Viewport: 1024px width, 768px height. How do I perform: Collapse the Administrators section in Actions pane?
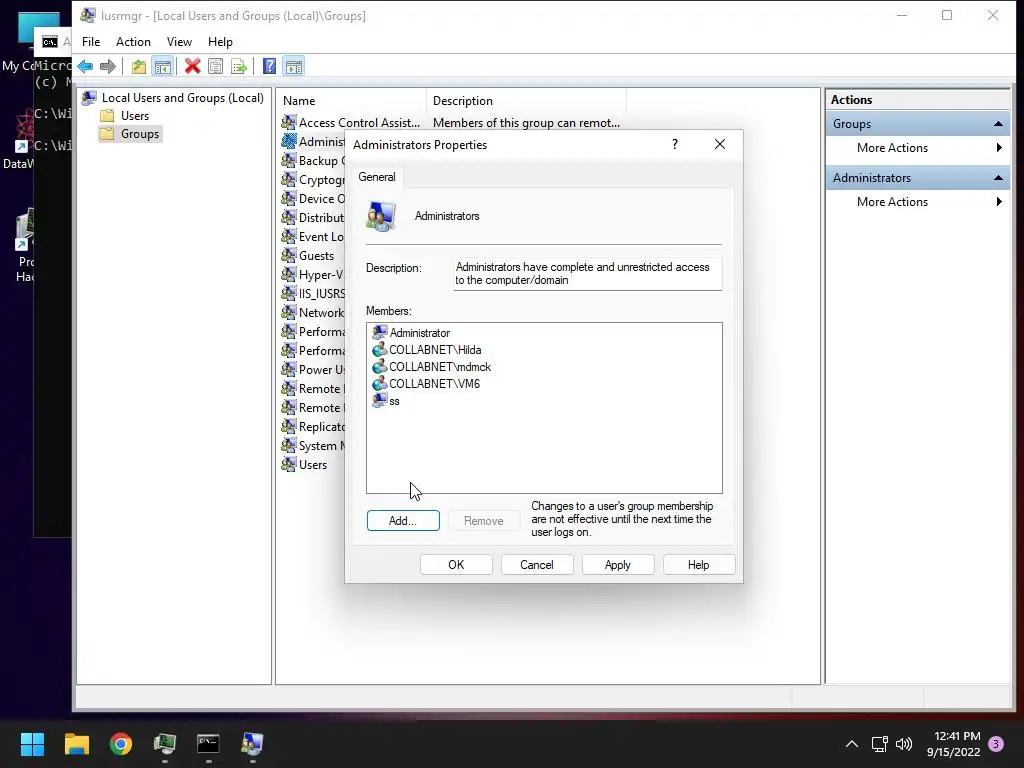(998, 178)
